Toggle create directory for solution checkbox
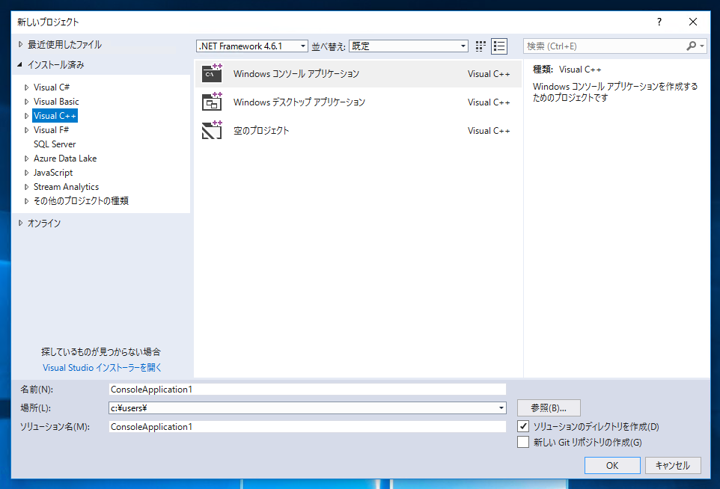The height and width of the screenshot is (489, 720). click(523, 426)
